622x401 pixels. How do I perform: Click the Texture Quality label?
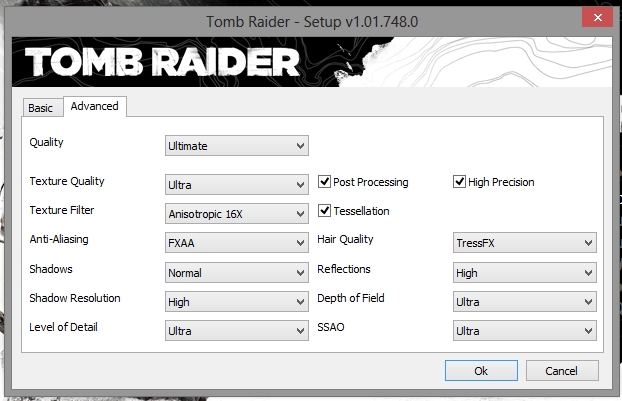[x=67, y=181]
